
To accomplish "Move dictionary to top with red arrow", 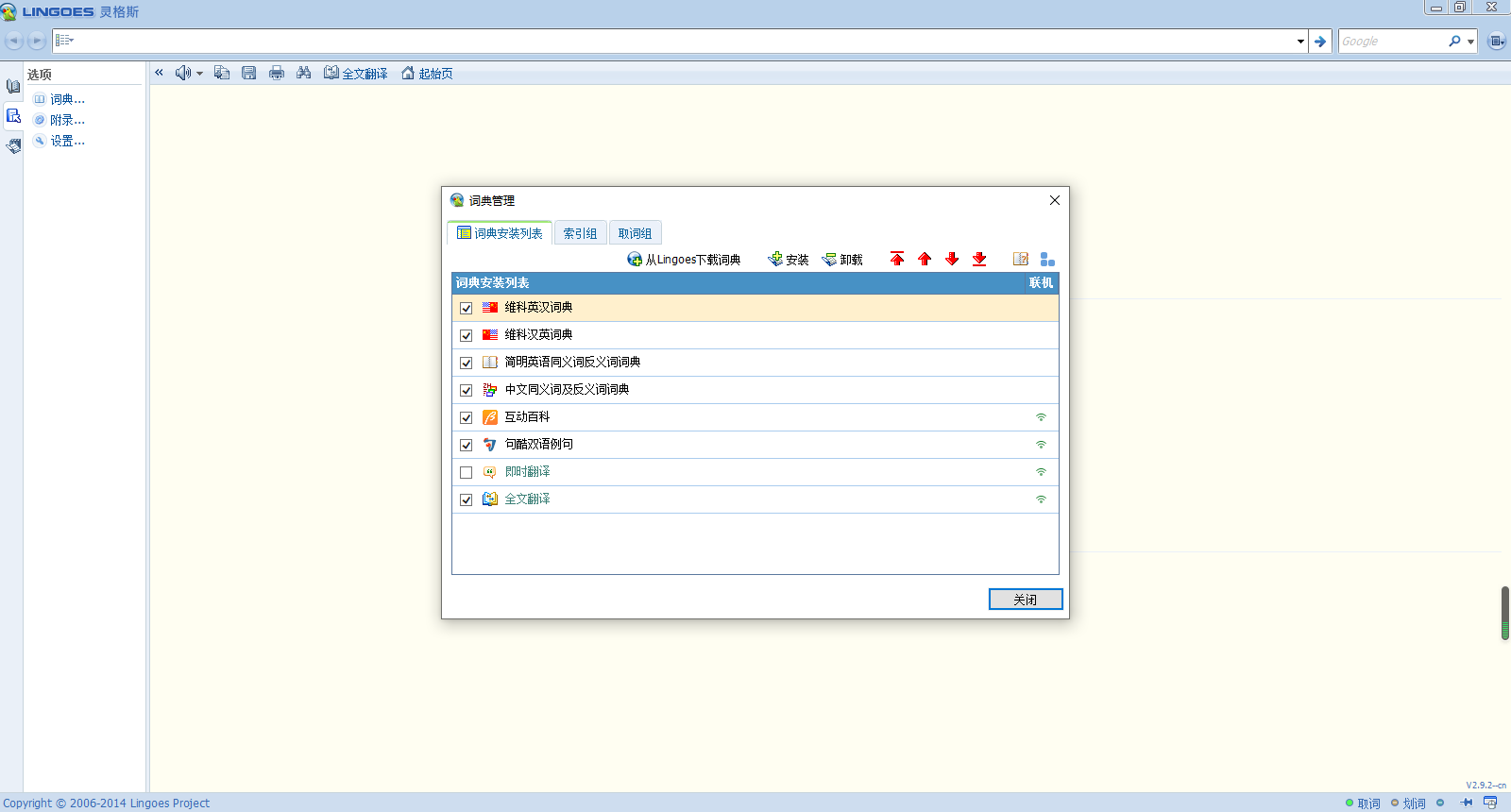I will point(897,259).
